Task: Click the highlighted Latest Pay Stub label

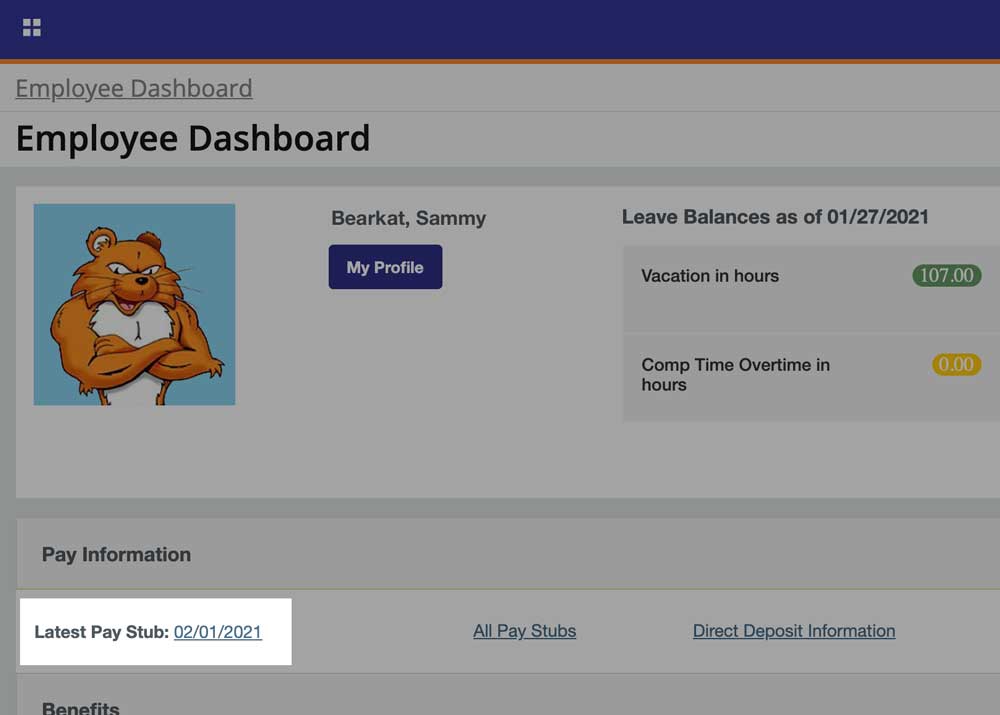Action: pos(100,631)
